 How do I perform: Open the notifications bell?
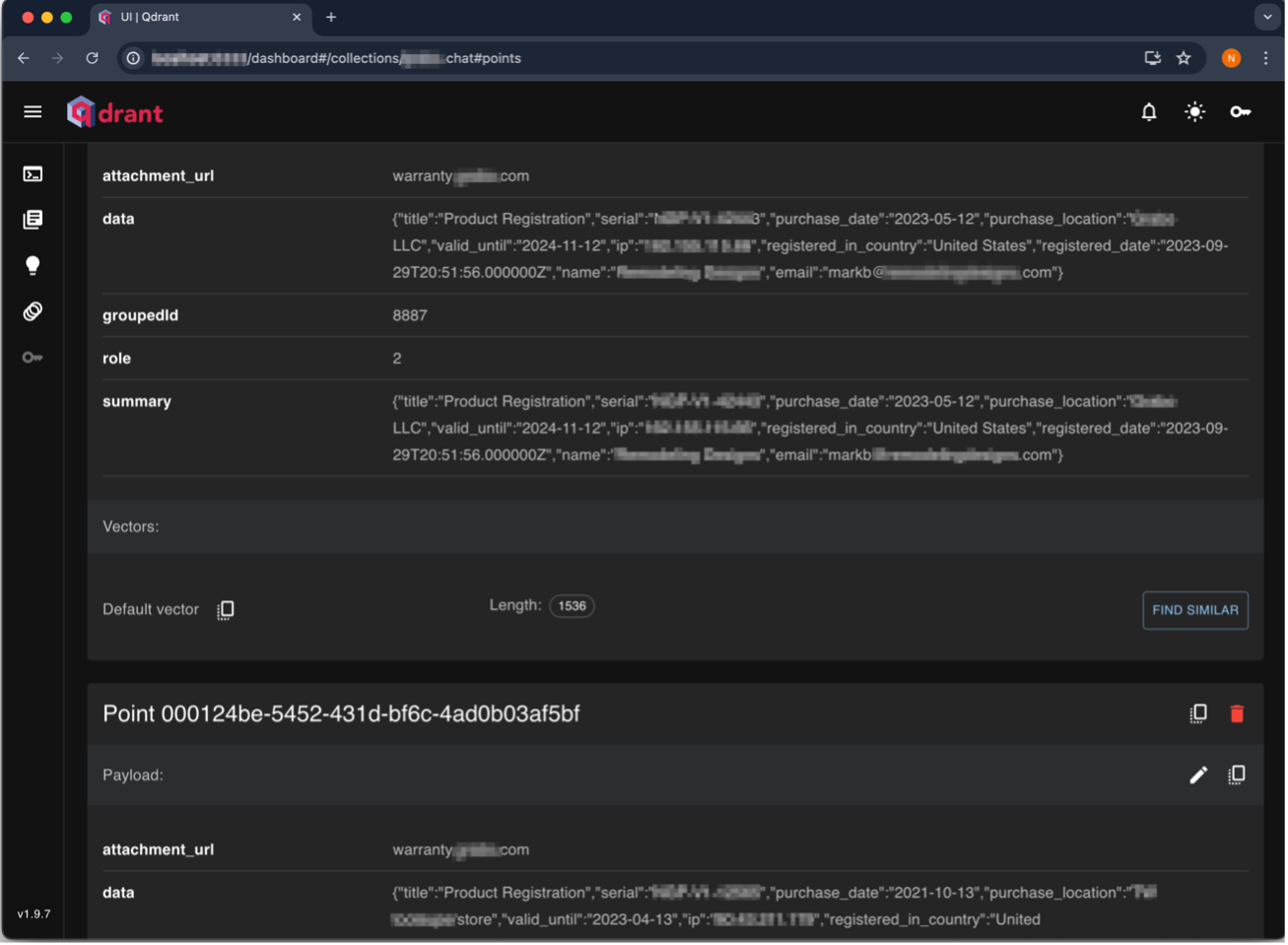click(1149, 112)
